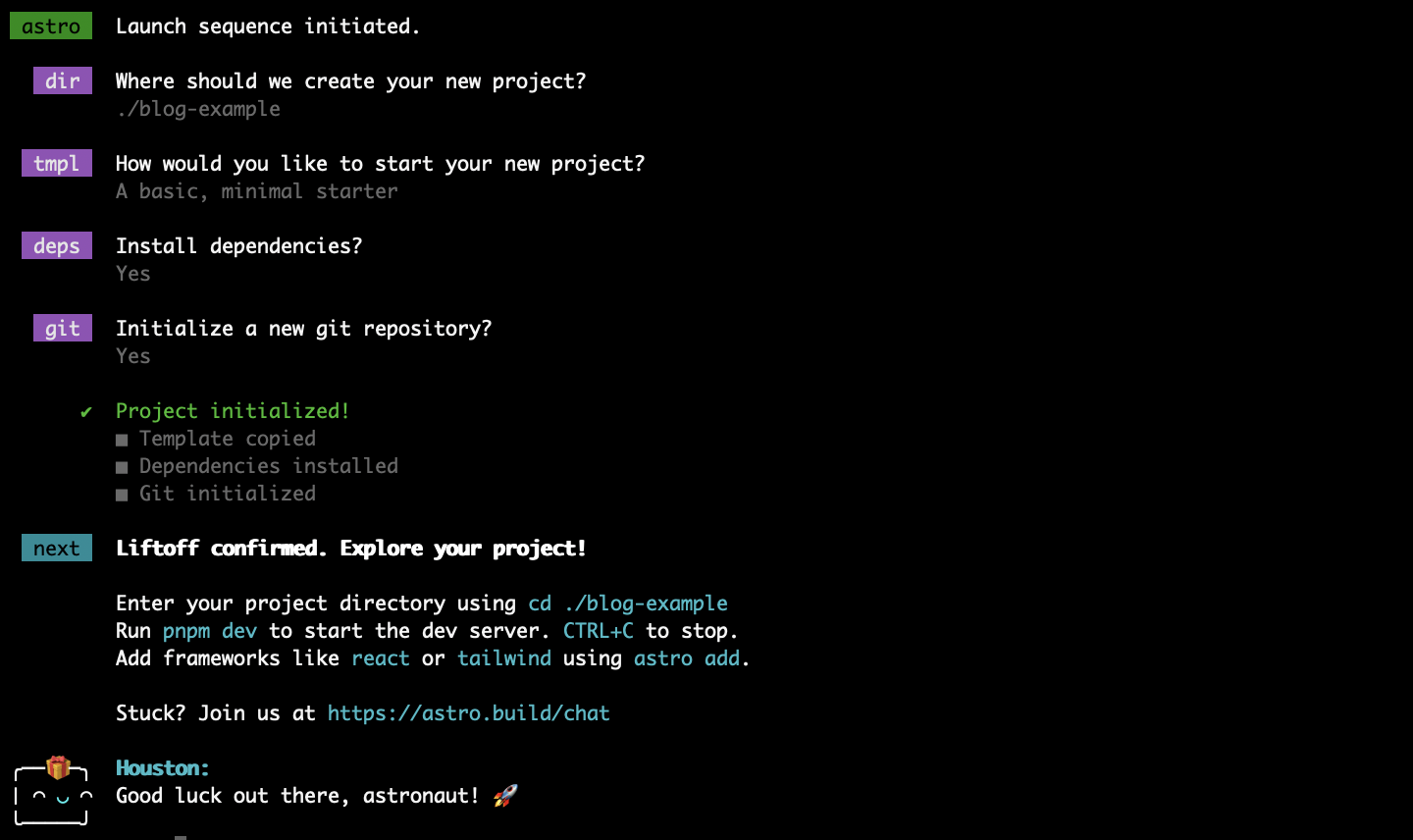Click the square bullet before Dependencies installed

[x=122, y=467]
